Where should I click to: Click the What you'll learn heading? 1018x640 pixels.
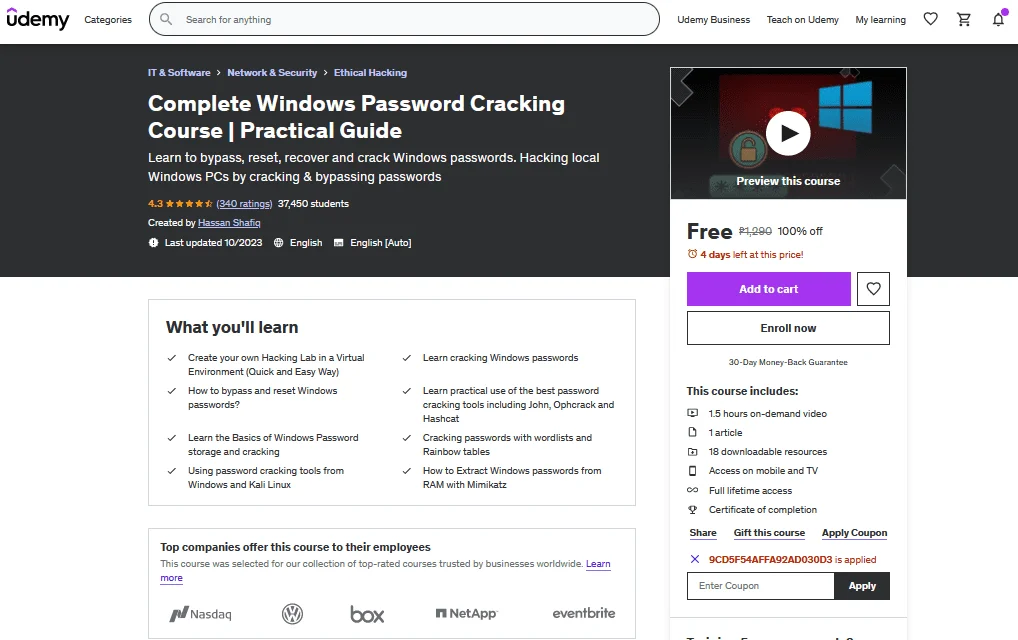[232, 327]
